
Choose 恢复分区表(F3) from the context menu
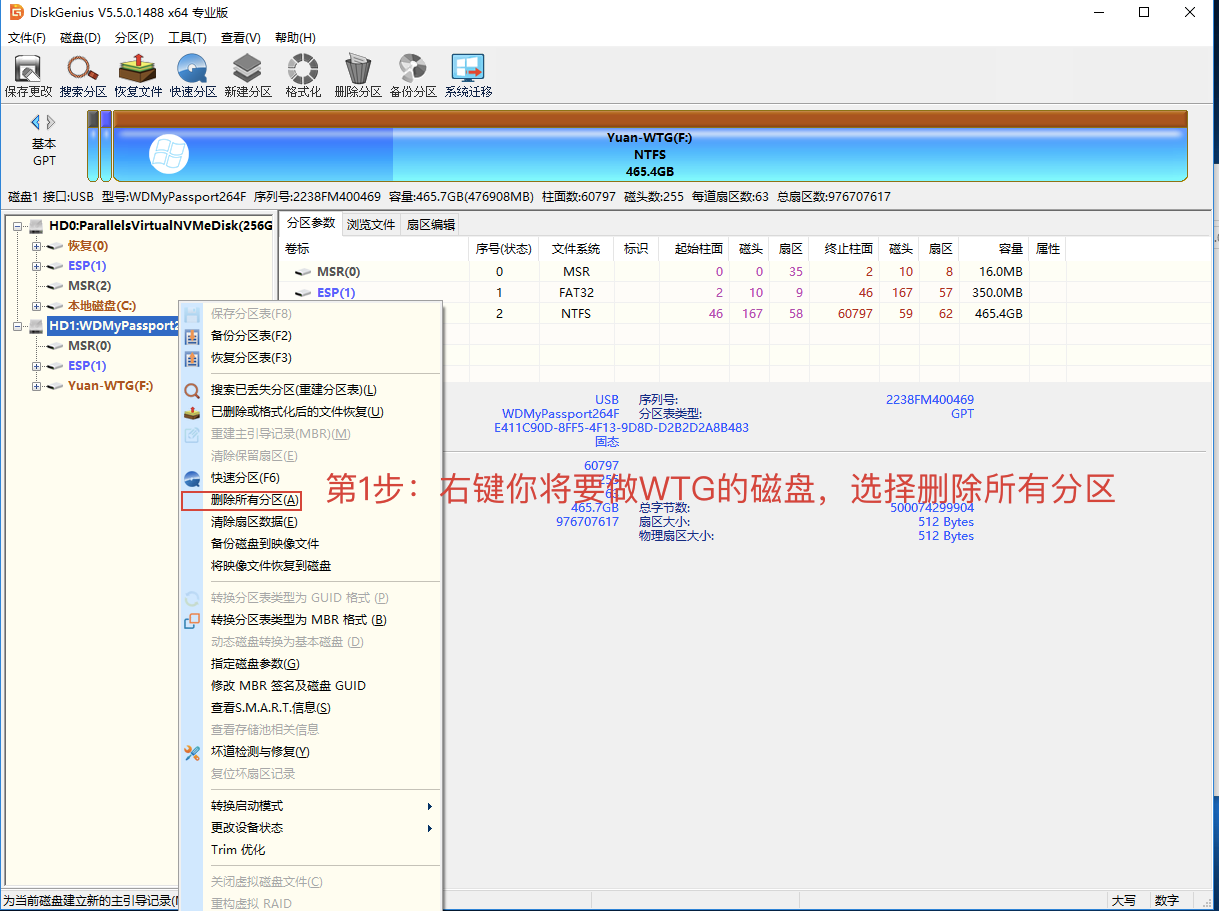click(310, 358)
